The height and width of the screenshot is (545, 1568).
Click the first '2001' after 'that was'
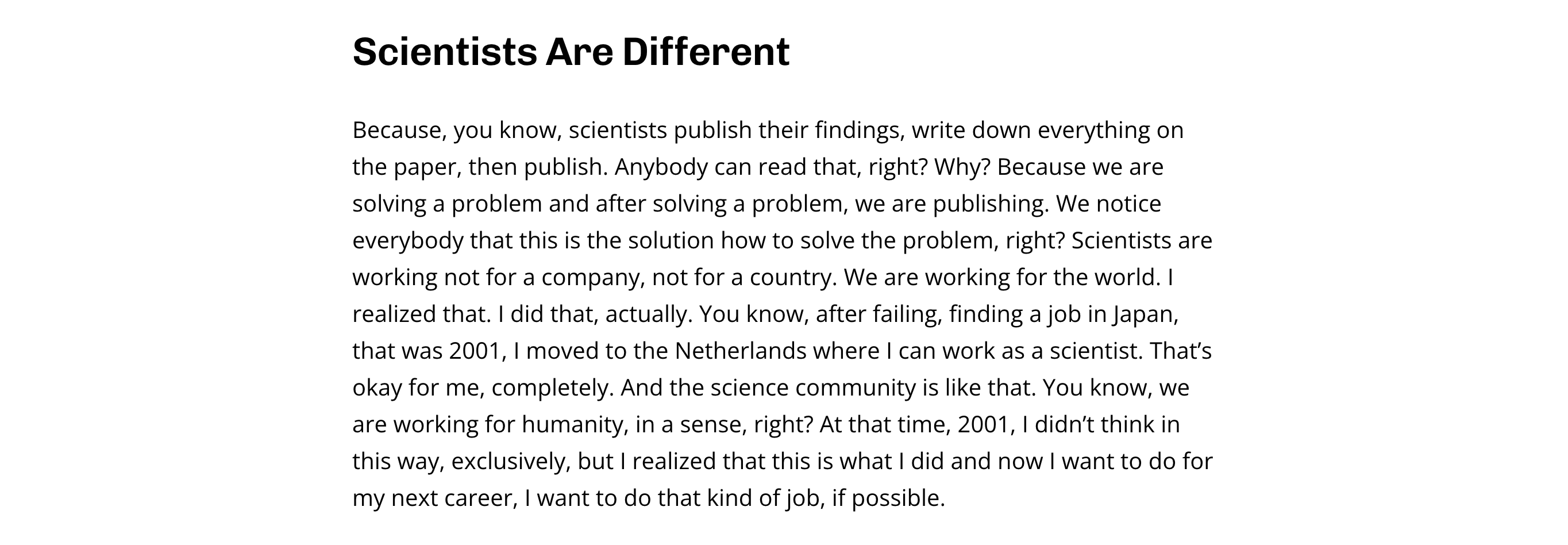474,351
